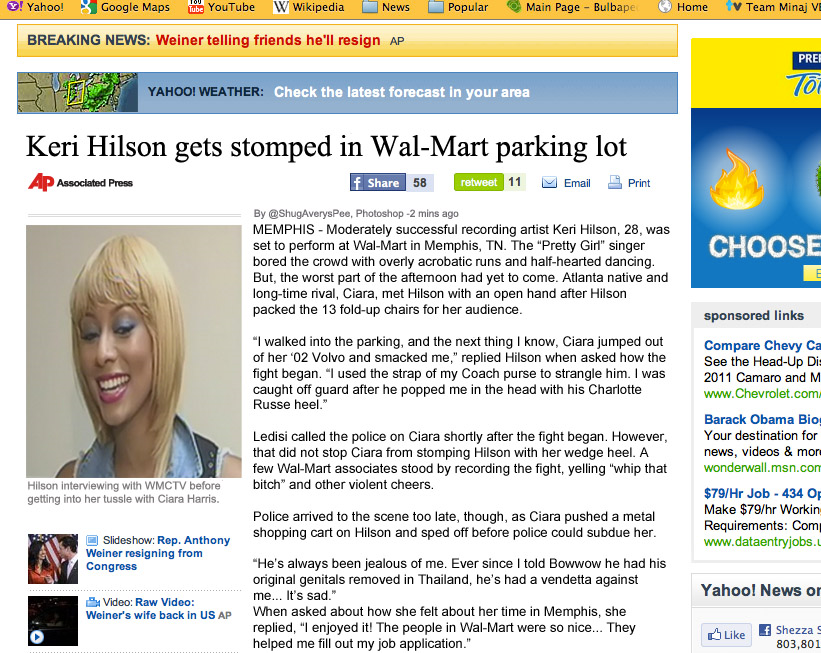Viewport: 821px width, 653px height.
Task: Click the Email envelope icon
Action: pos(549,183)
